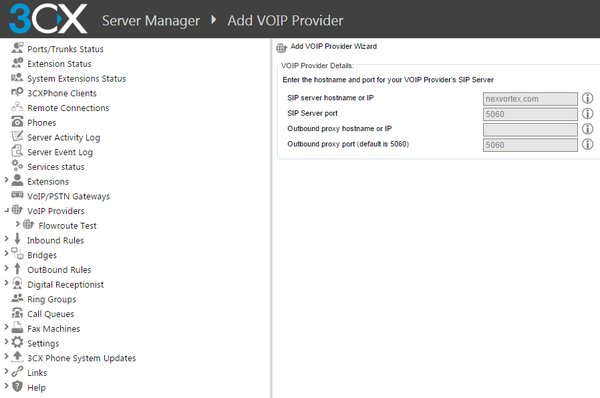This screenshot has height=398, width=600.
Task: Click the Server Activity Log icon
Action: pos(17,136)
